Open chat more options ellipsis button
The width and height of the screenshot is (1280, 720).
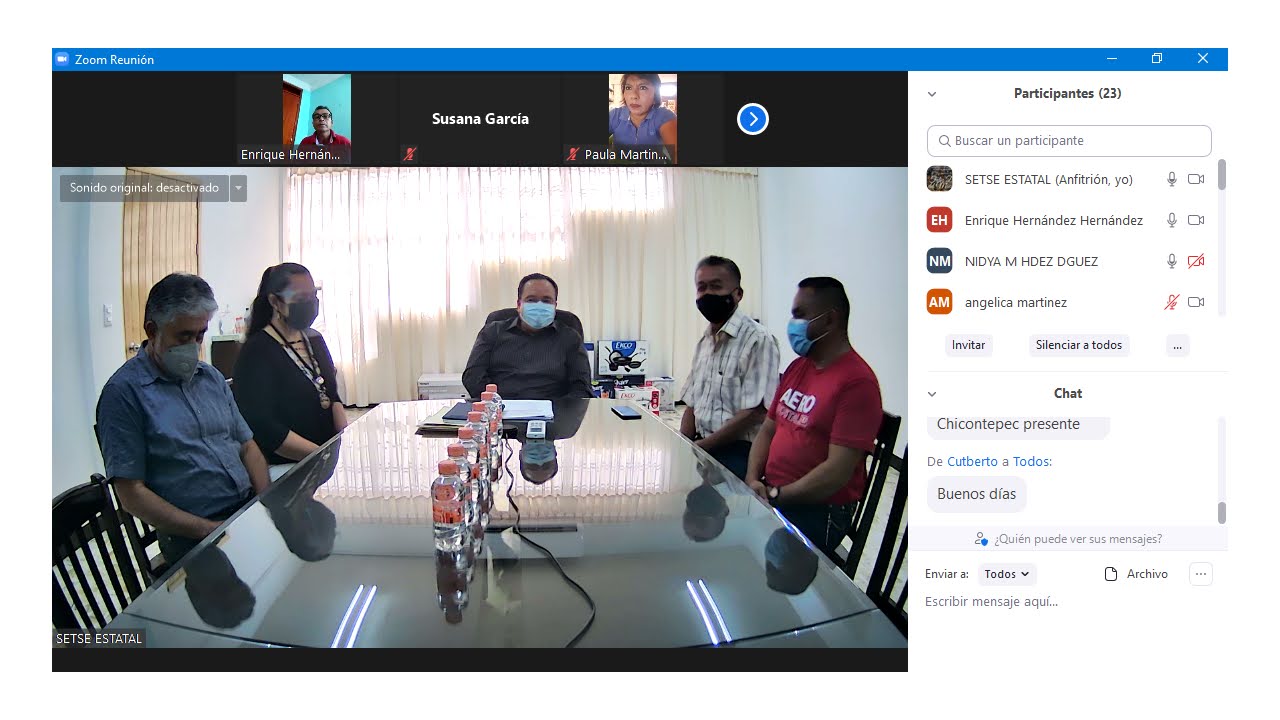click(x=1201, y=574)
